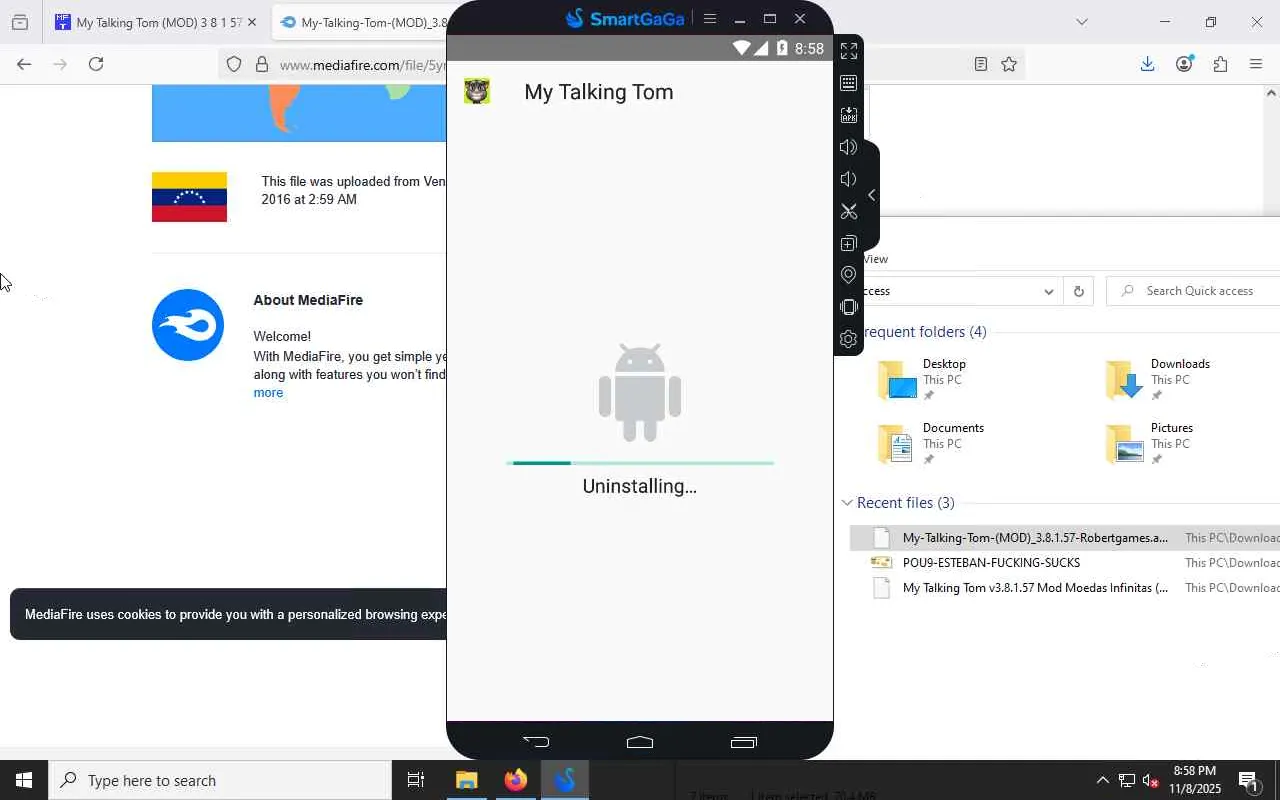Open SmartGaGa keyboard mapping icon
This screenshot has width=1280, height=800.
click(x=849, y=83)
